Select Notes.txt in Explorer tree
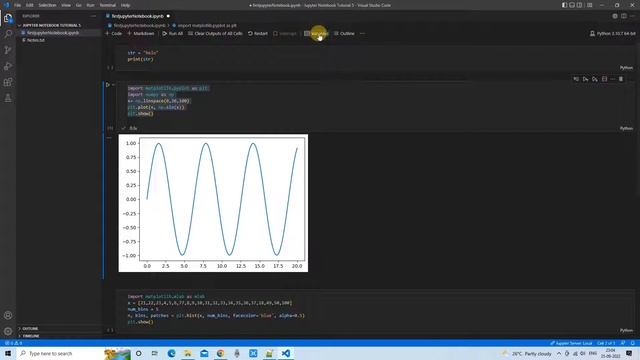The width and height of the screenshot is (640, 360). (59, 40)
